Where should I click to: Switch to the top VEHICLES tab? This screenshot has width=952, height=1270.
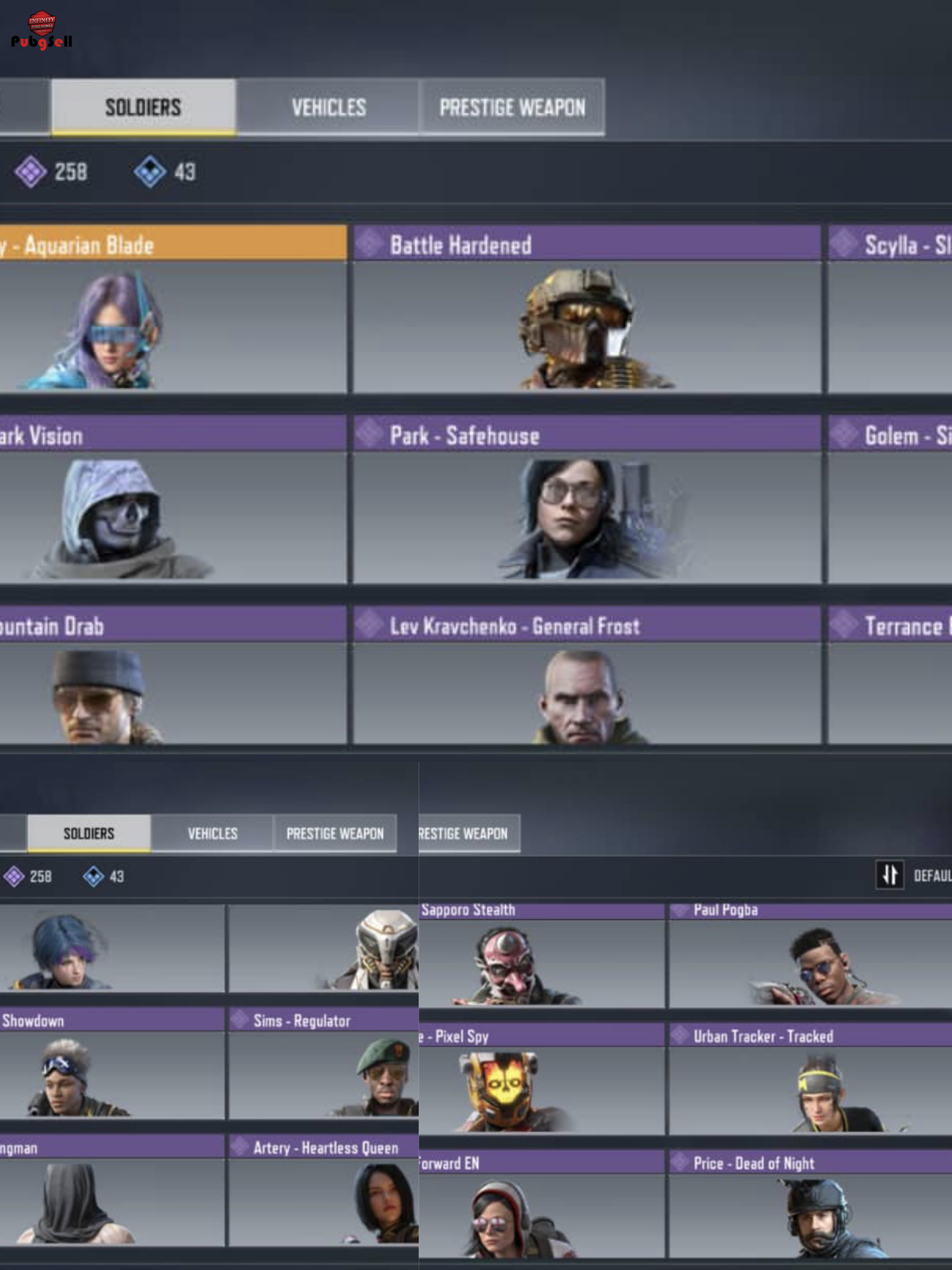coord(328,107)
